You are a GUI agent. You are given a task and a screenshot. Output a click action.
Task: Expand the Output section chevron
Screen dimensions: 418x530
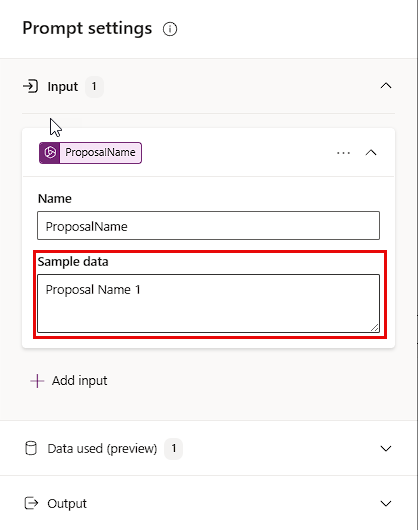[386, 504]
